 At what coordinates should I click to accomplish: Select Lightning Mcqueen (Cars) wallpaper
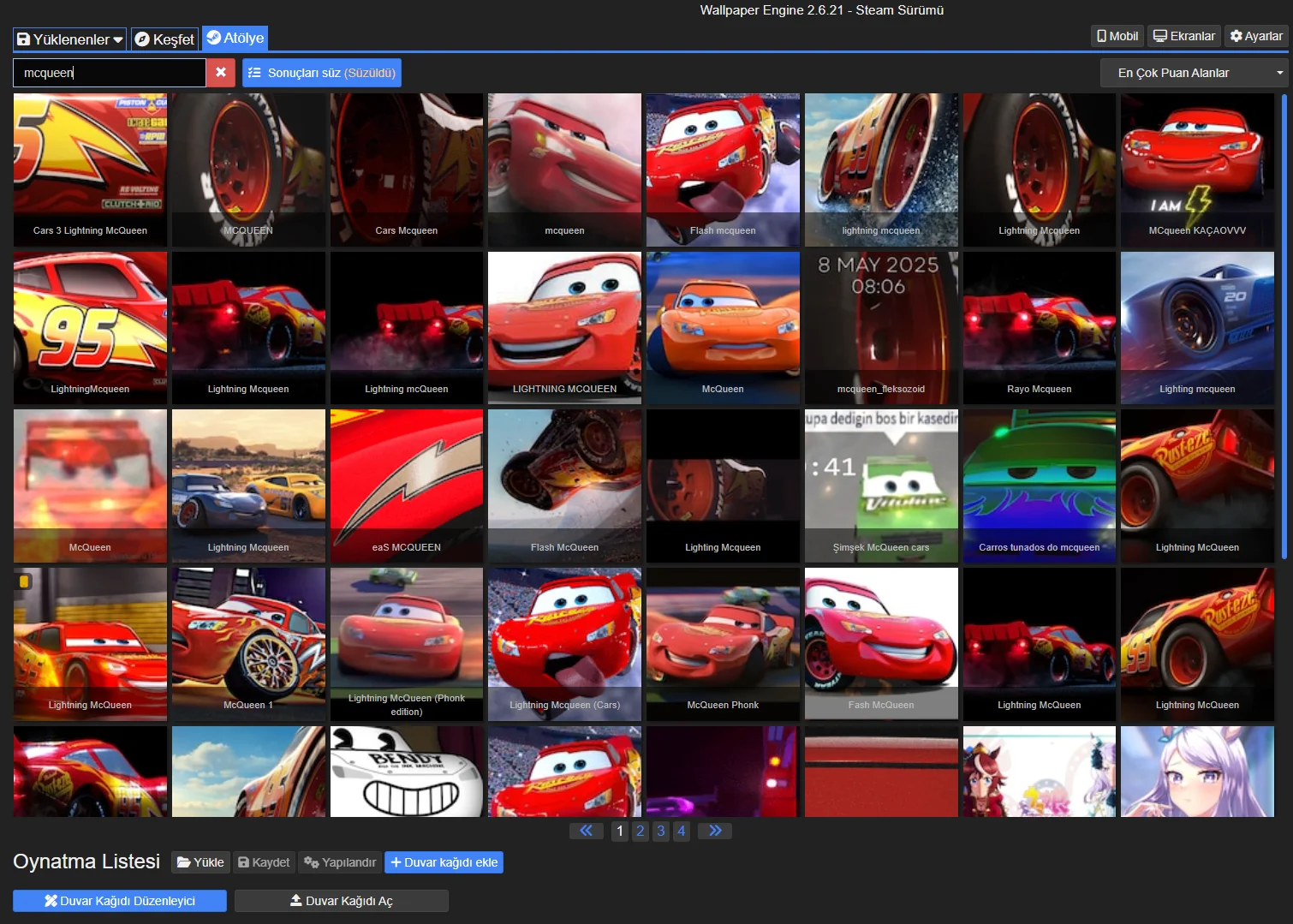(x=564, y=644)
